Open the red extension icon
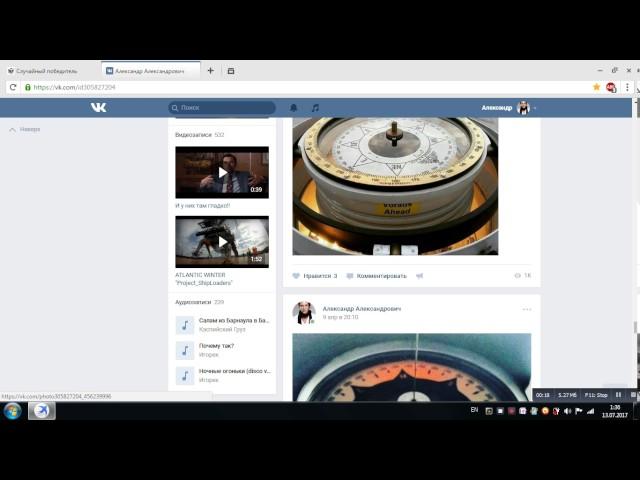Image resolution: width=640 pixels, height=480 pixels. (611, 87)
